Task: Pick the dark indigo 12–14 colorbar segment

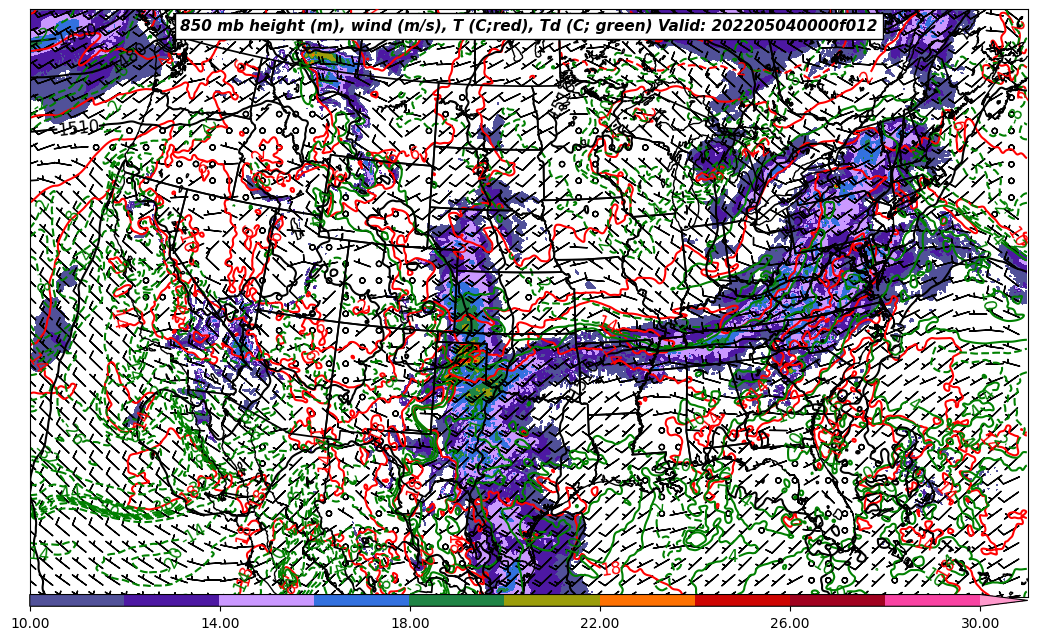Action: coord(172,600)
